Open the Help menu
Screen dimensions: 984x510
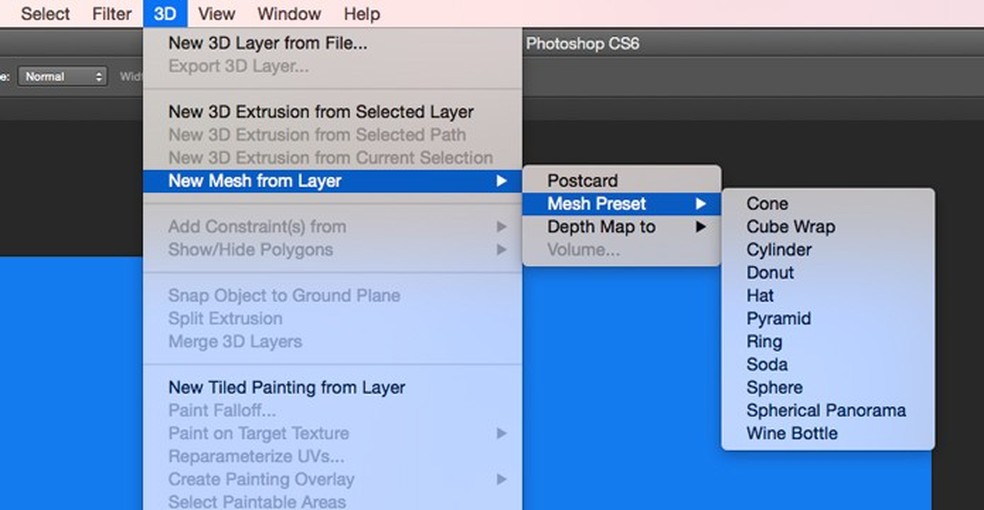361,14
